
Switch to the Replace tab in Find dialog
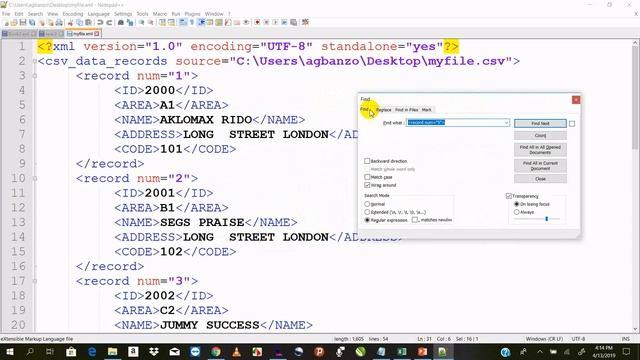[384, 110]
